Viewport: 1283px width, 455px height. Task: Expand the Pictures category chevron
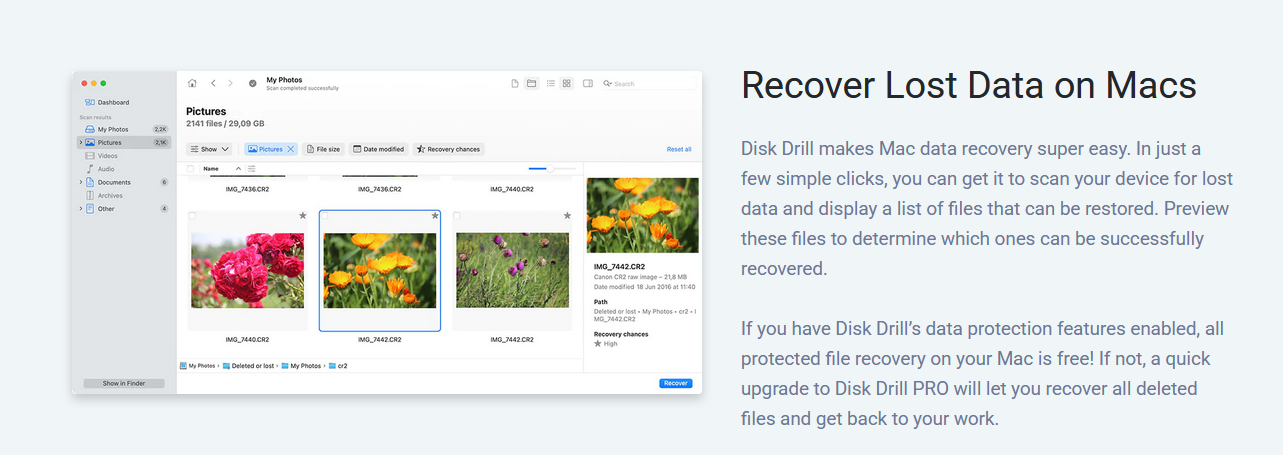click(81, 143)
